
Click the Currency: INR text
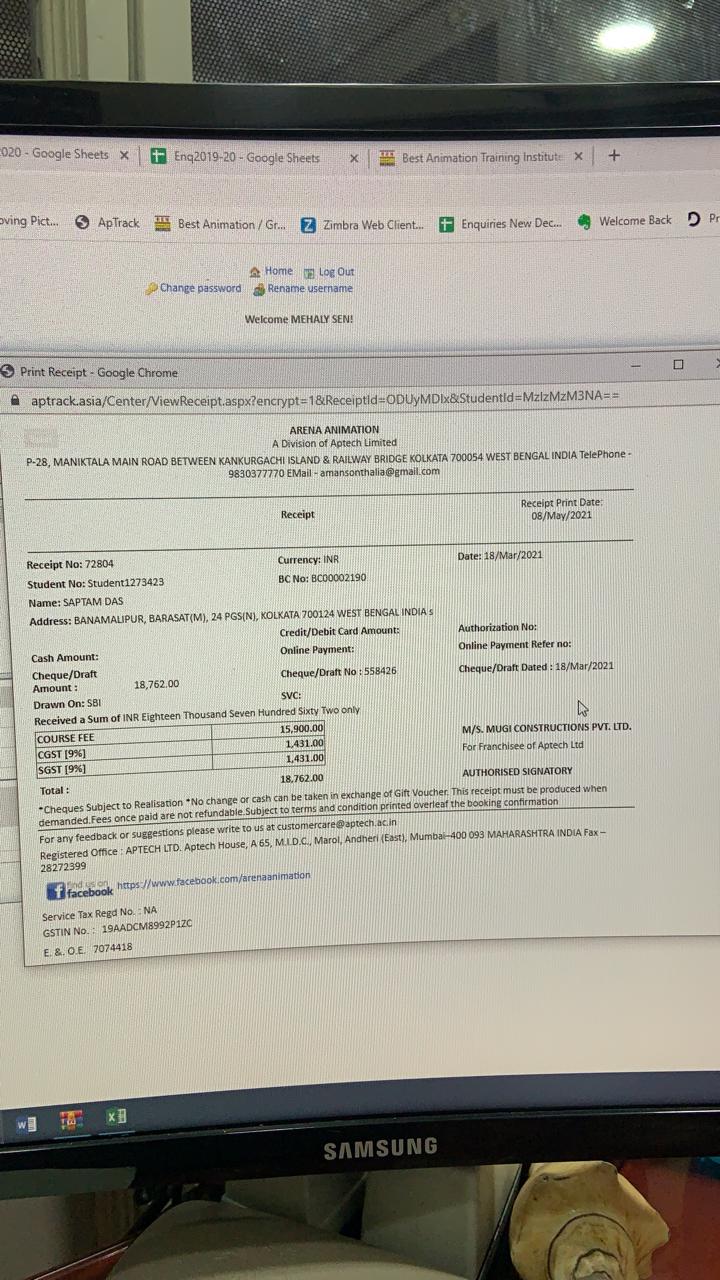click(308, 560)
